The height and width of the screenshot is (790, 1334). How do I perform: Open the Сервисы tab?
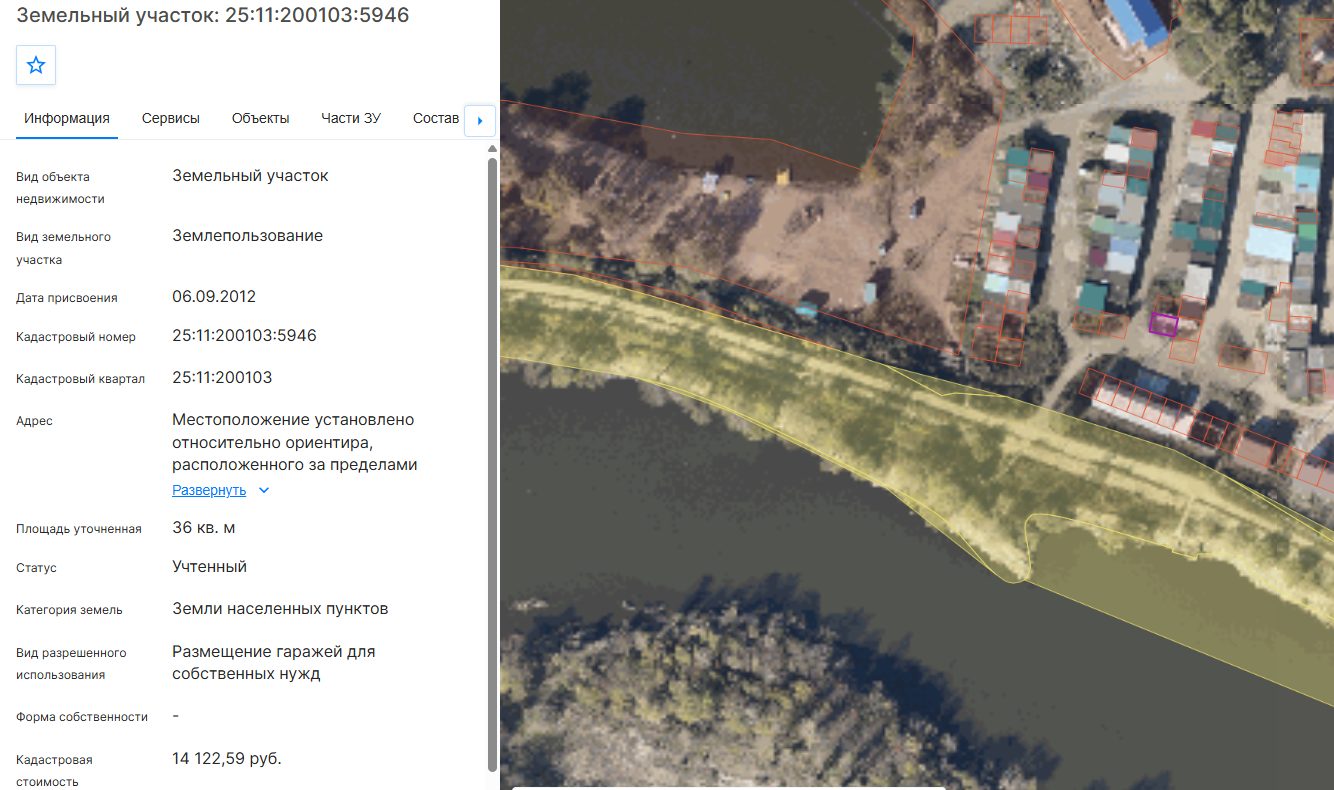171,118
